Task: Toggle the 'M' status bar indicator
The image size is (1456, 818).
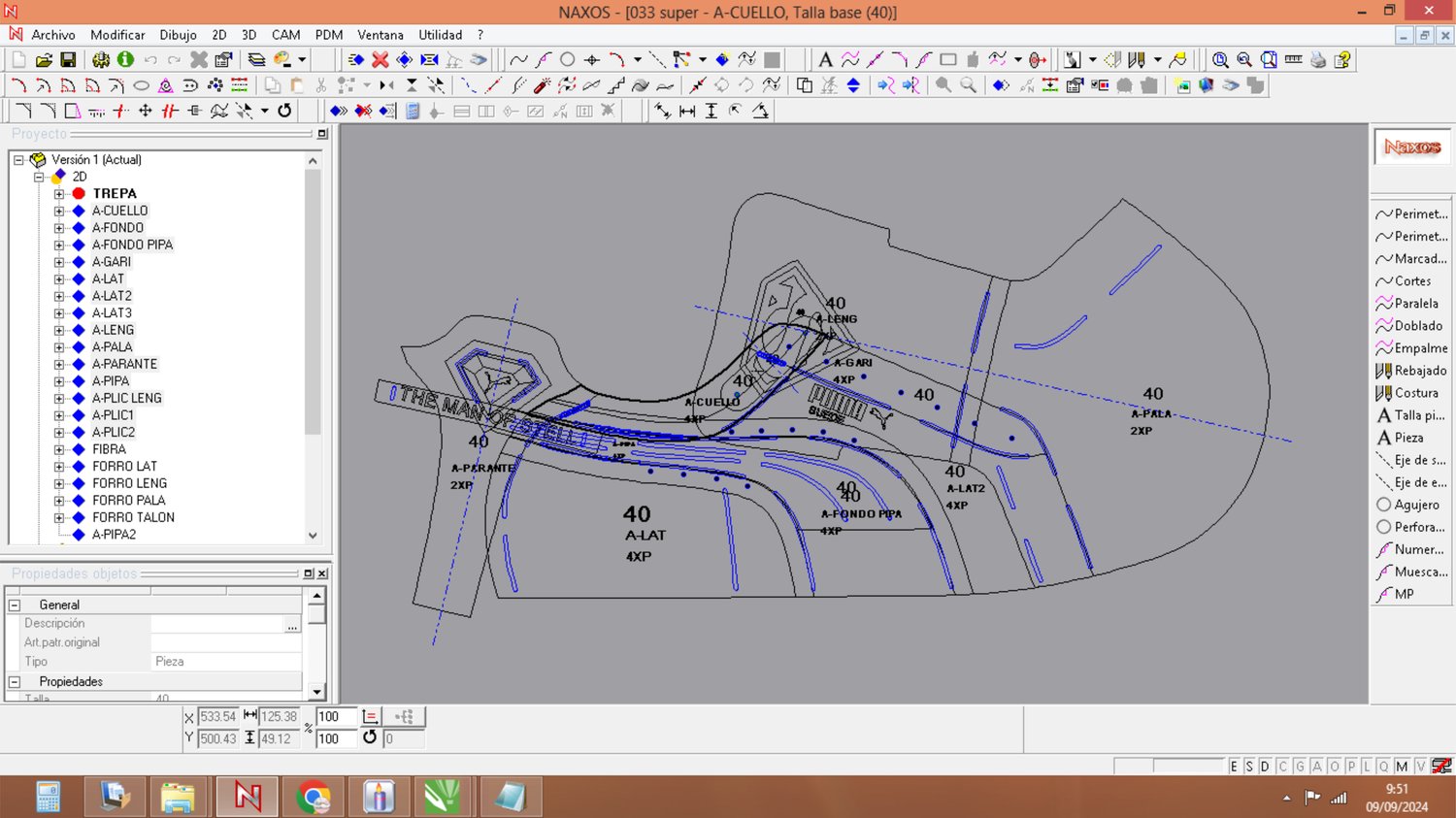Action: click(1402, 767)
